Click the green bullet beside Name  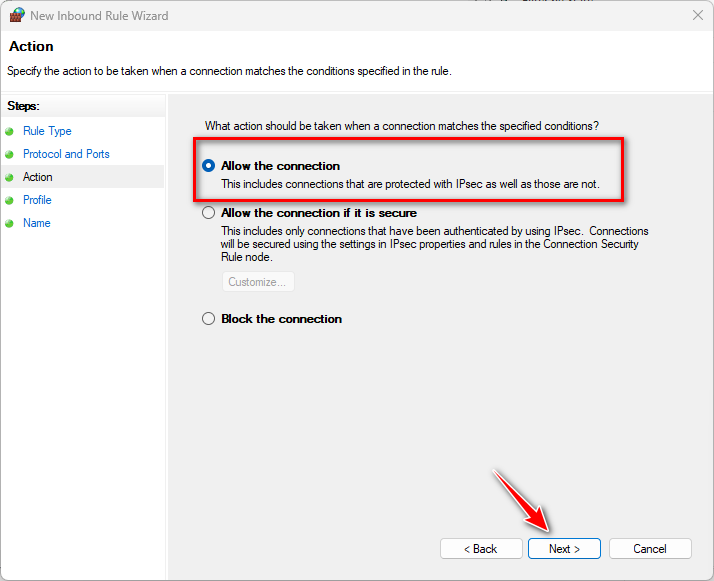pos(10,223)
